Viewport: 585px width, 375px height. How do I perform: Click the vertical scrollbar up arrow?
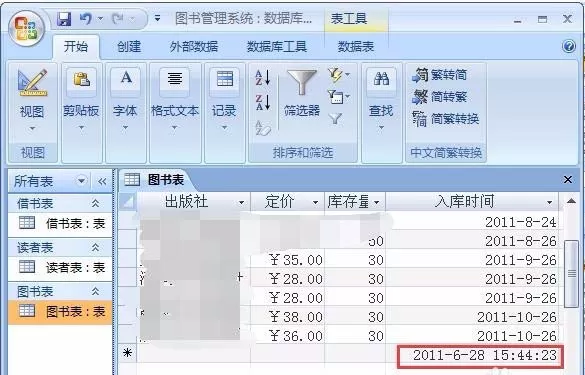pyautogui.click(x=571, y=201)
